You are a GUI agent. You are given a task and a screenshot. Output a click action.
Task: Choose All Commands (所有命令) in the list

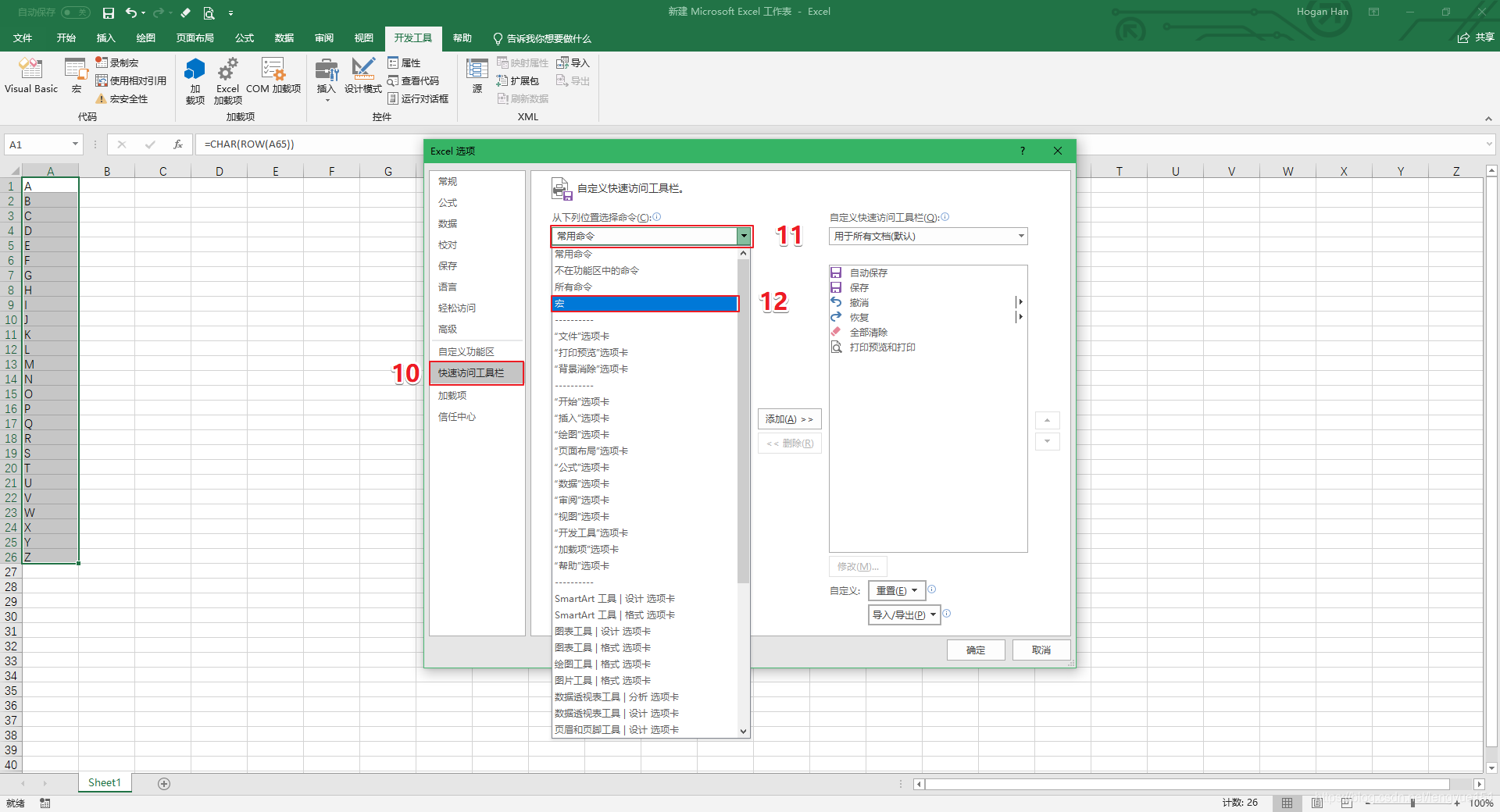point(645,287)
